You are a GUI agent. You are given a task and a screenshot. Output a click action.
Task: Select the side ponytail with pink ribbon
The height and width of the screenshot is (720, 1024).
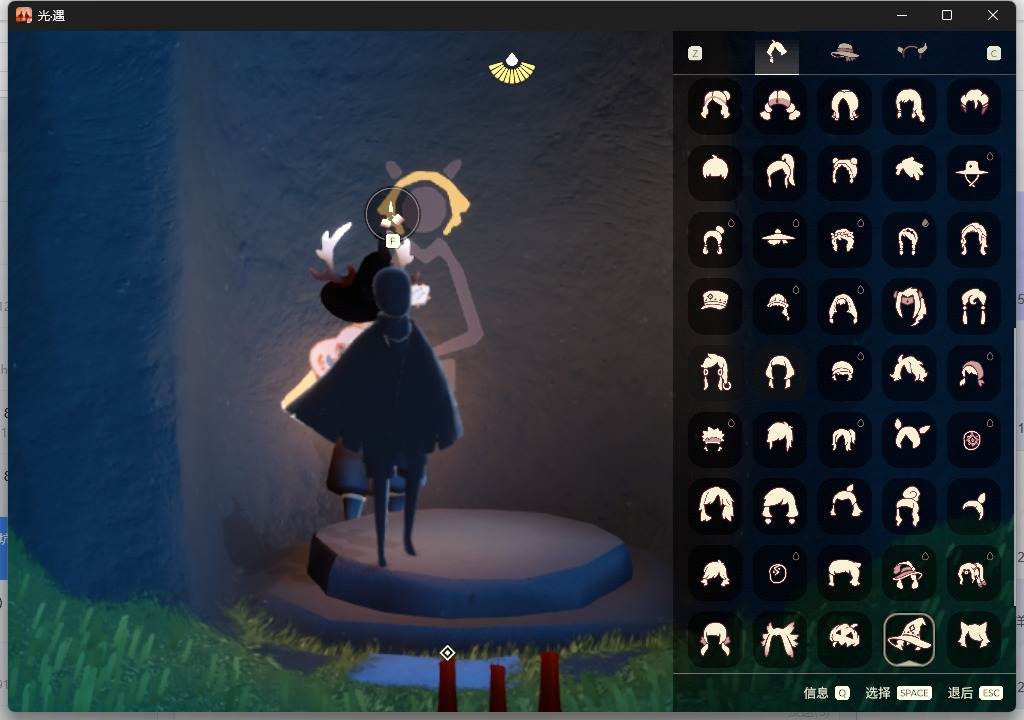[973, 573]
